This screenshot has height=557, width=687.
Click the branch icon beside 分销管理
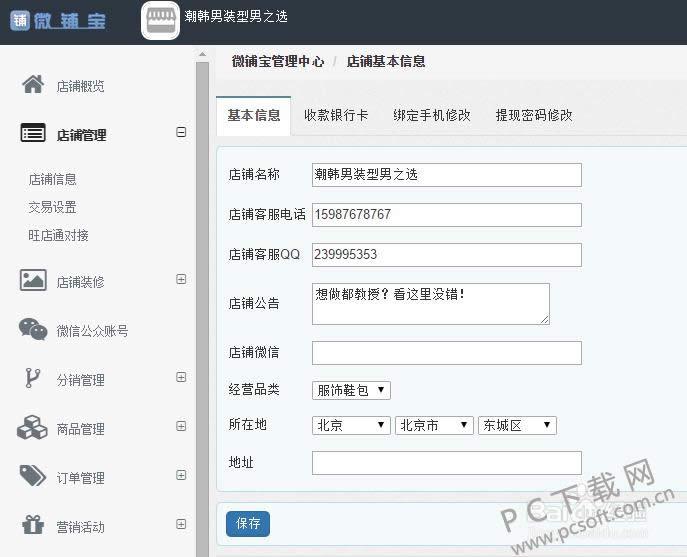(x=33, y=379)
